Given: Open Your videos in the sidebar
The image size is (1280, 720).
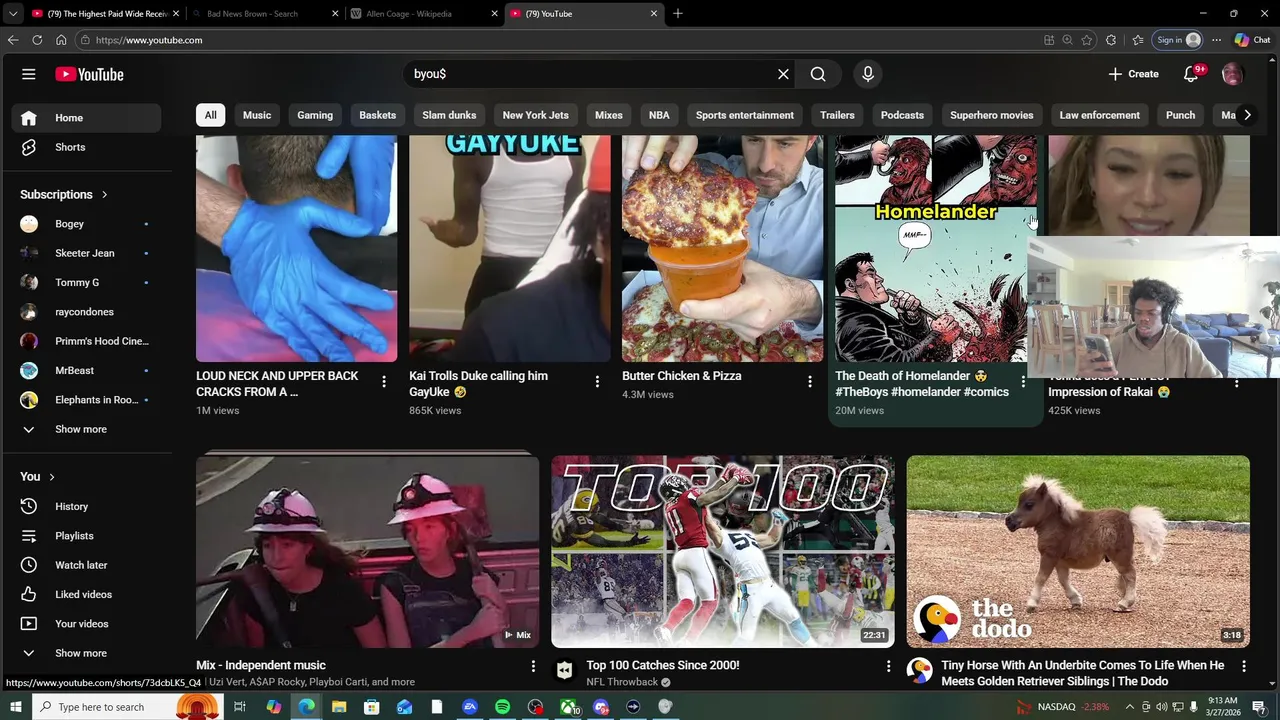Looking at the screenshot, I should point(86,624).
